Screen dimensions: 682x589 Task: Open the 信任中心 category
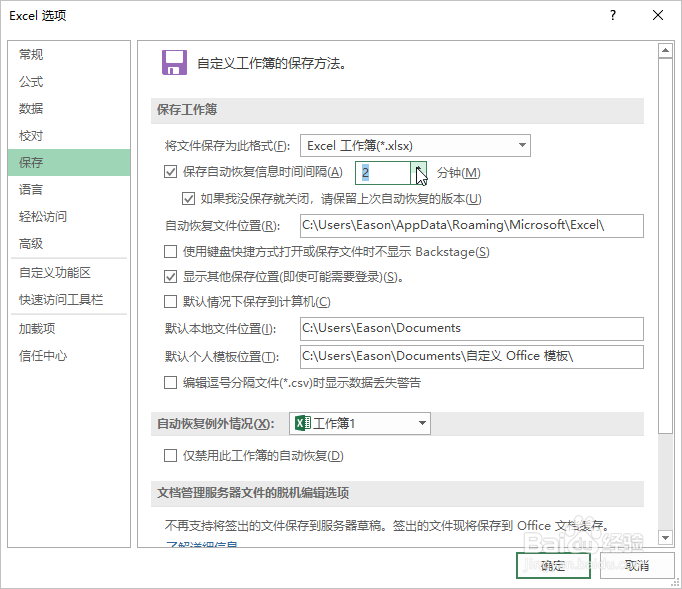click(69, 356)
